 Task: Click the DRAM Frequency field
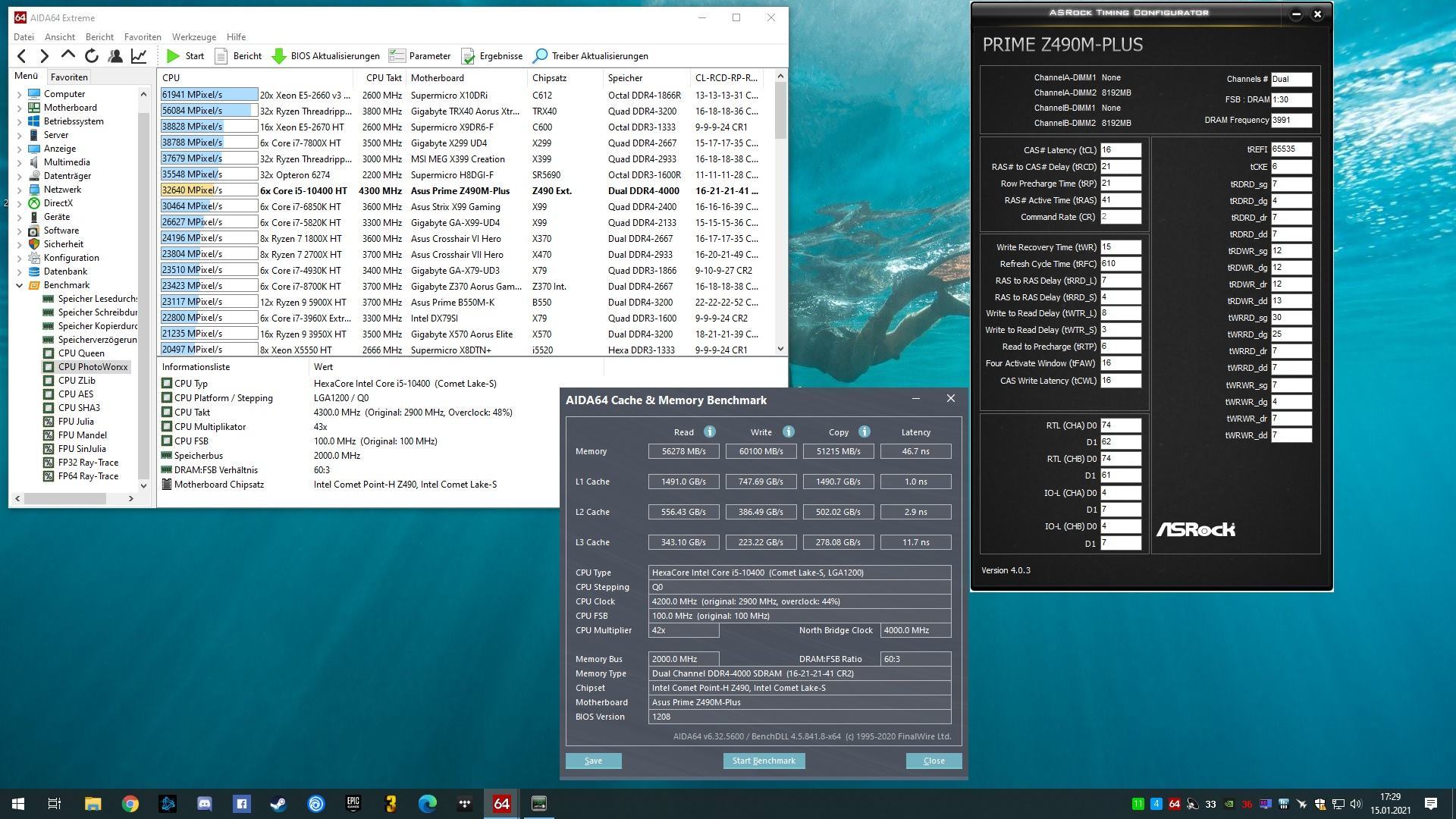point(1291,120)
